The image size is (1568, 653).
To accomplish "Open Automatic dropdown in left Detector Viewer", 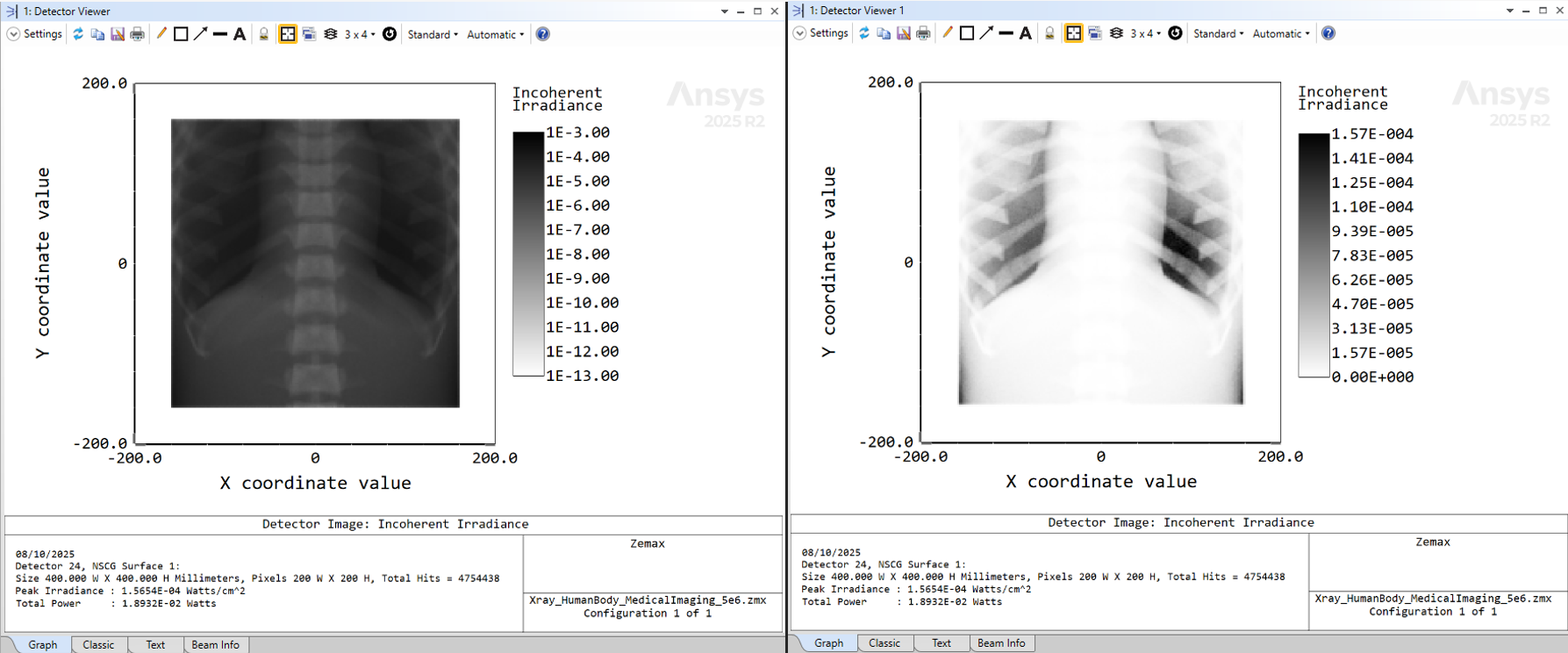I will coord(495,34).
